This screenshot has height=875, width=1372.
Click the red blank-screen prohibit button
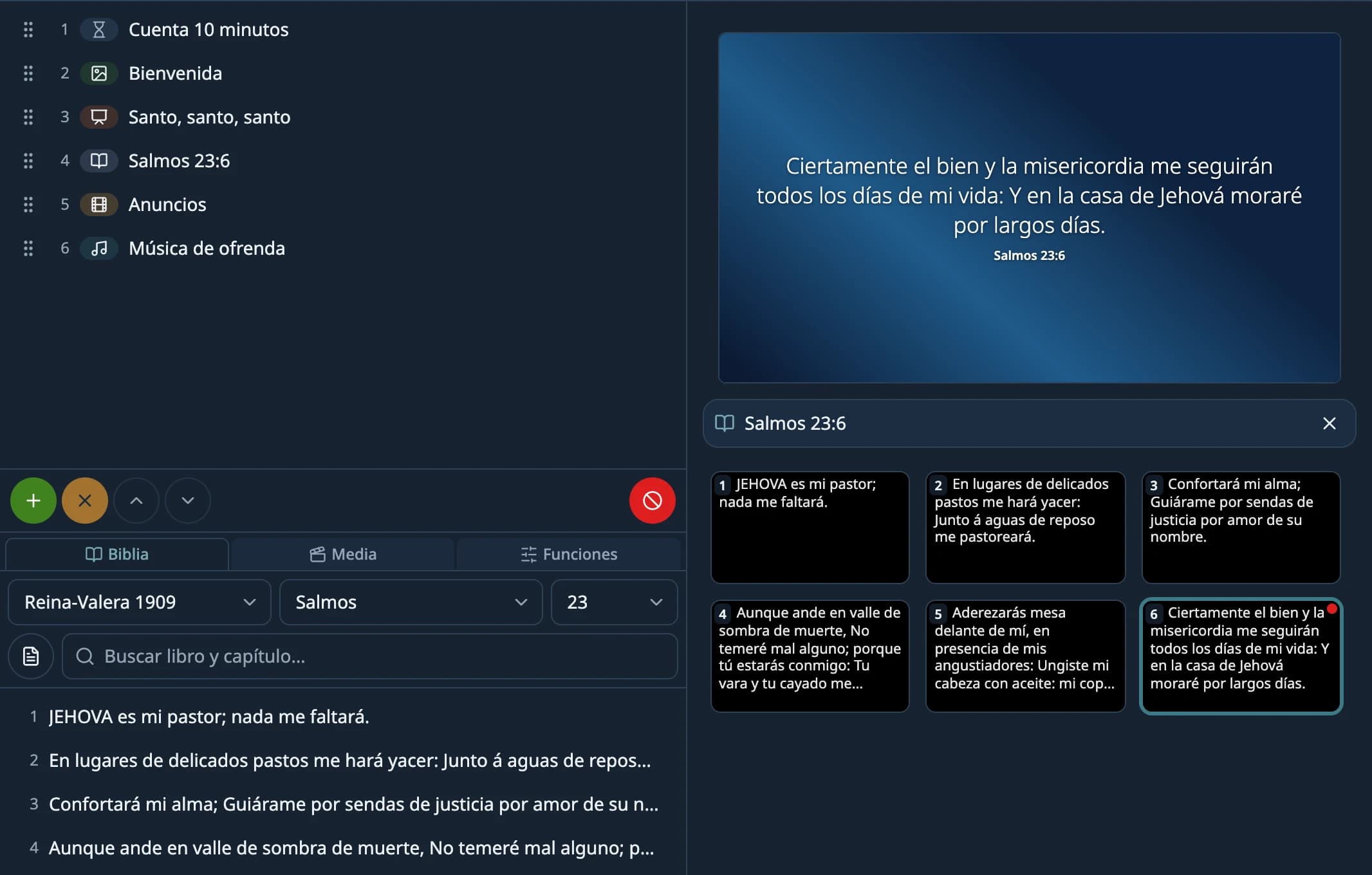point(653,501)
